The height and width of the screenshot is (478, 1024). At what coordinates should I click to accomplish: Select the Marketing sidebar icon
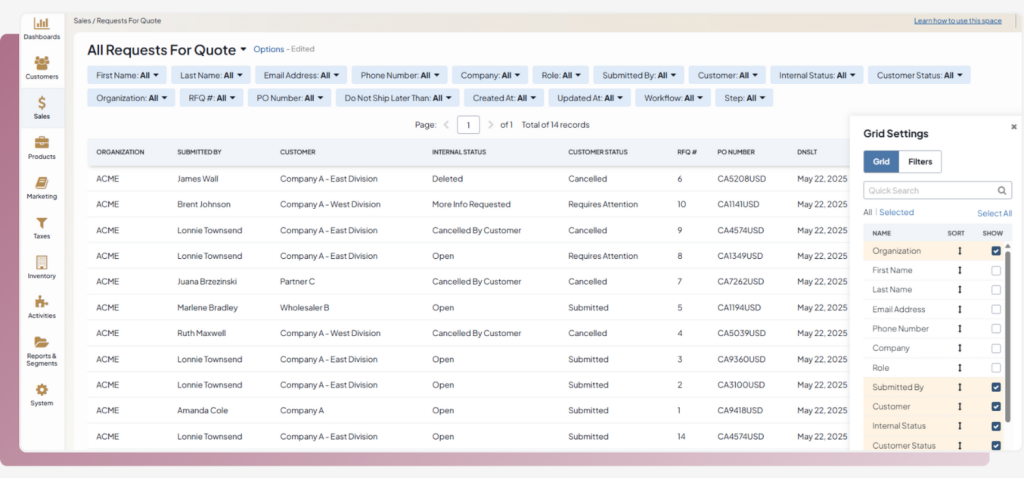pyautogui.click(x=42, y=183)
